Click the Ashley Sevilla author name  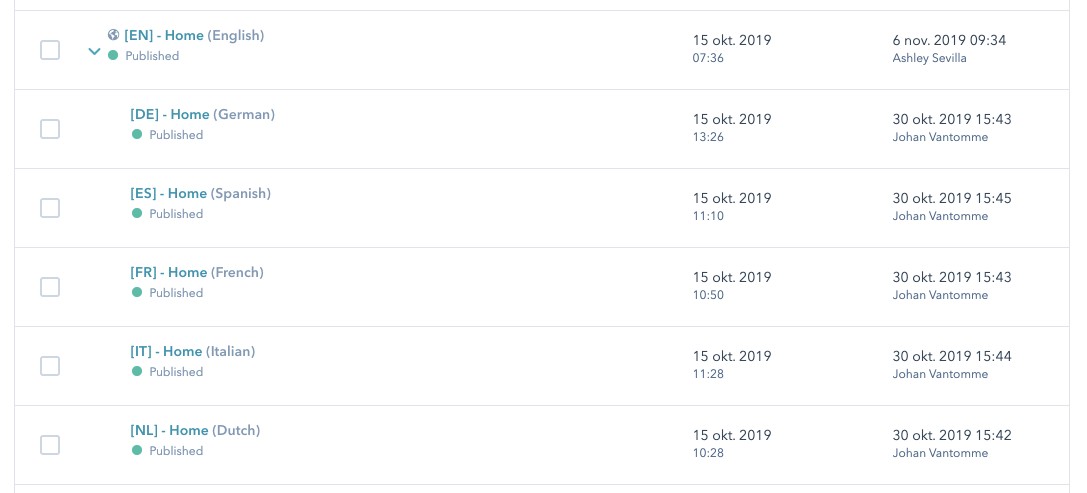(x=929, y=58)
